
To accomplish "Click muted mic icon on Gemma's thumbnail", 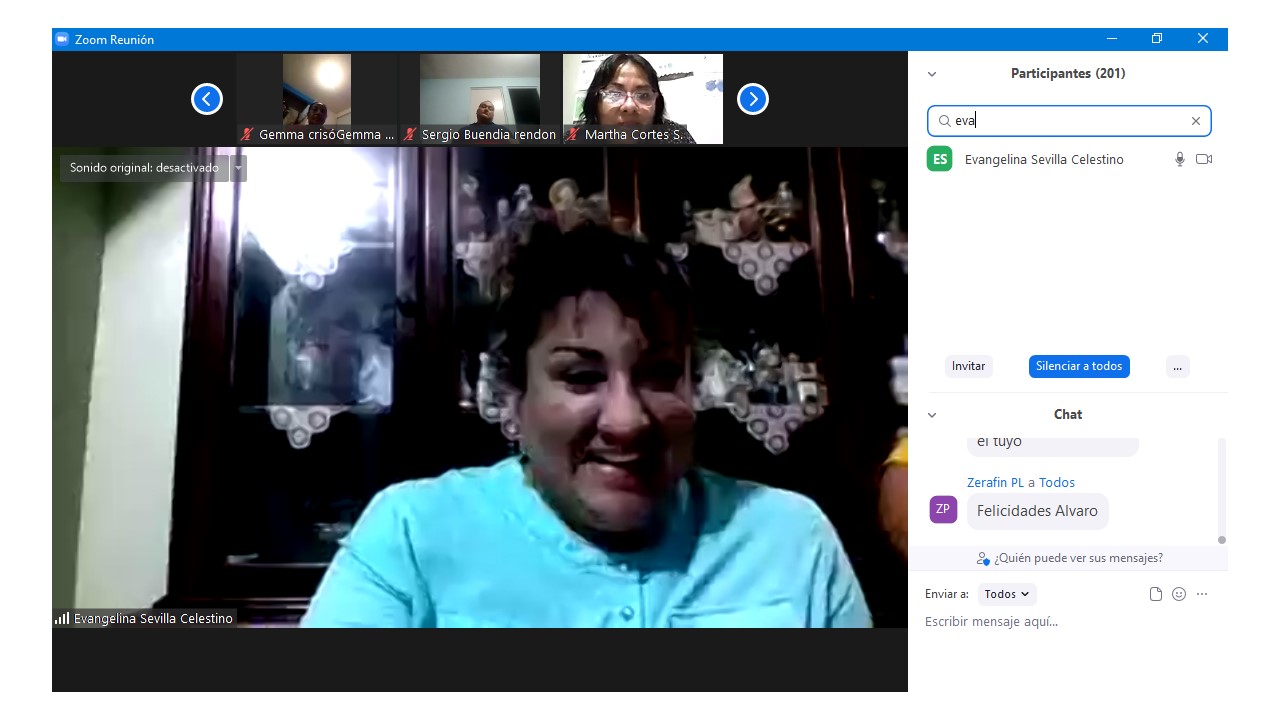I will point(247,134).
